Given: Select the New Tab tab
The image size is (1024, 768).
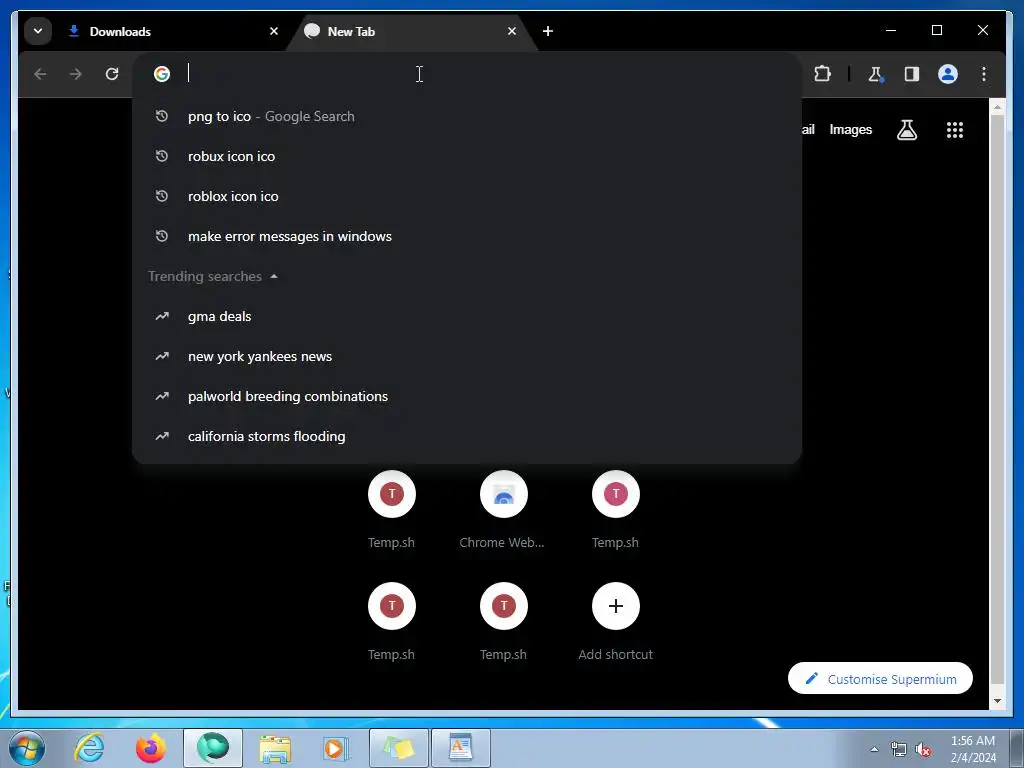Looking at the screenshot, I should (x=411, y=31).
